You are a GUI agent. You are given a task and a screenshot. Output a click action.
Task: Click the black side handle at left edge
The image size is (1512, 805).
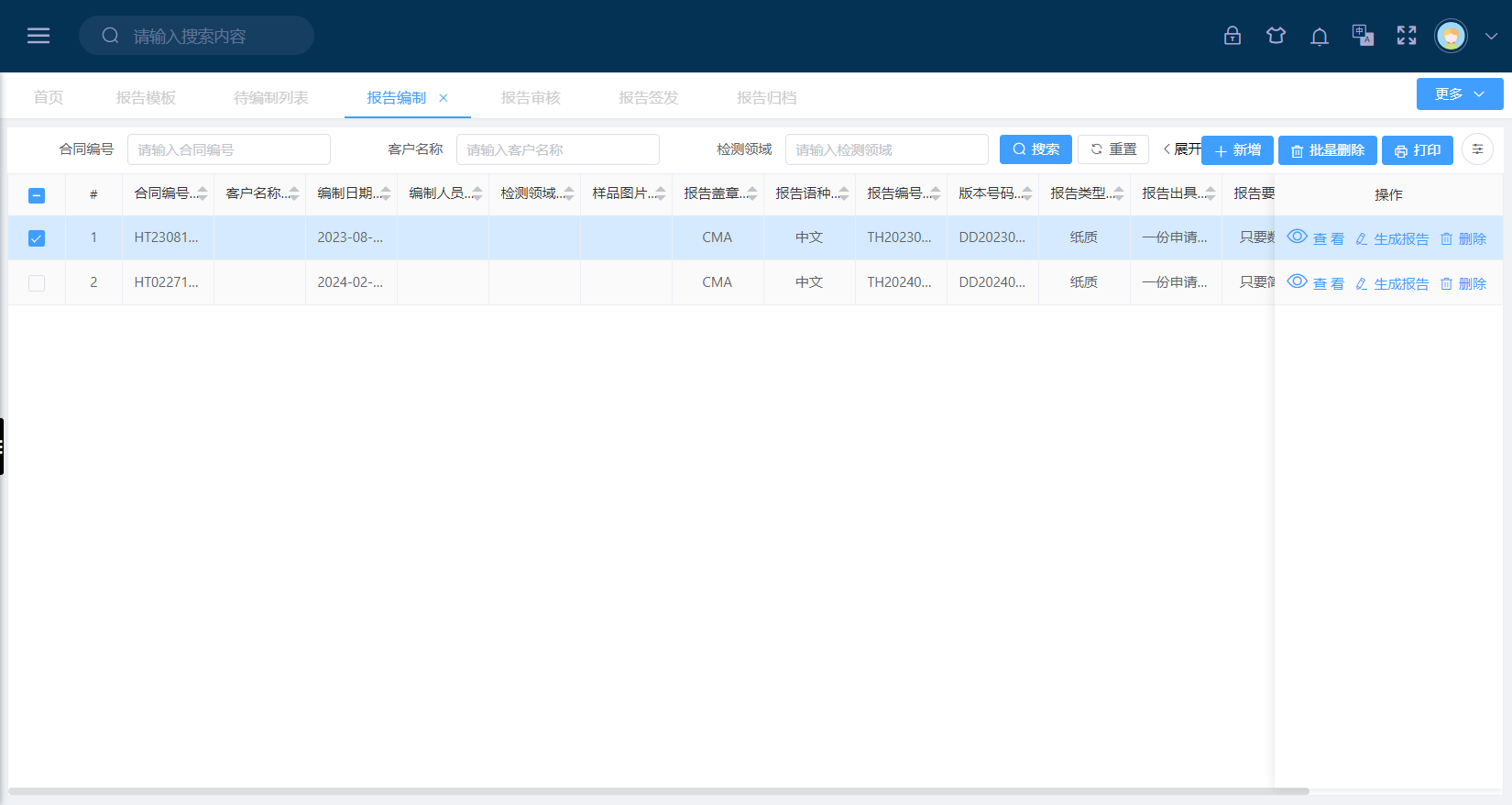coord(2,447)
